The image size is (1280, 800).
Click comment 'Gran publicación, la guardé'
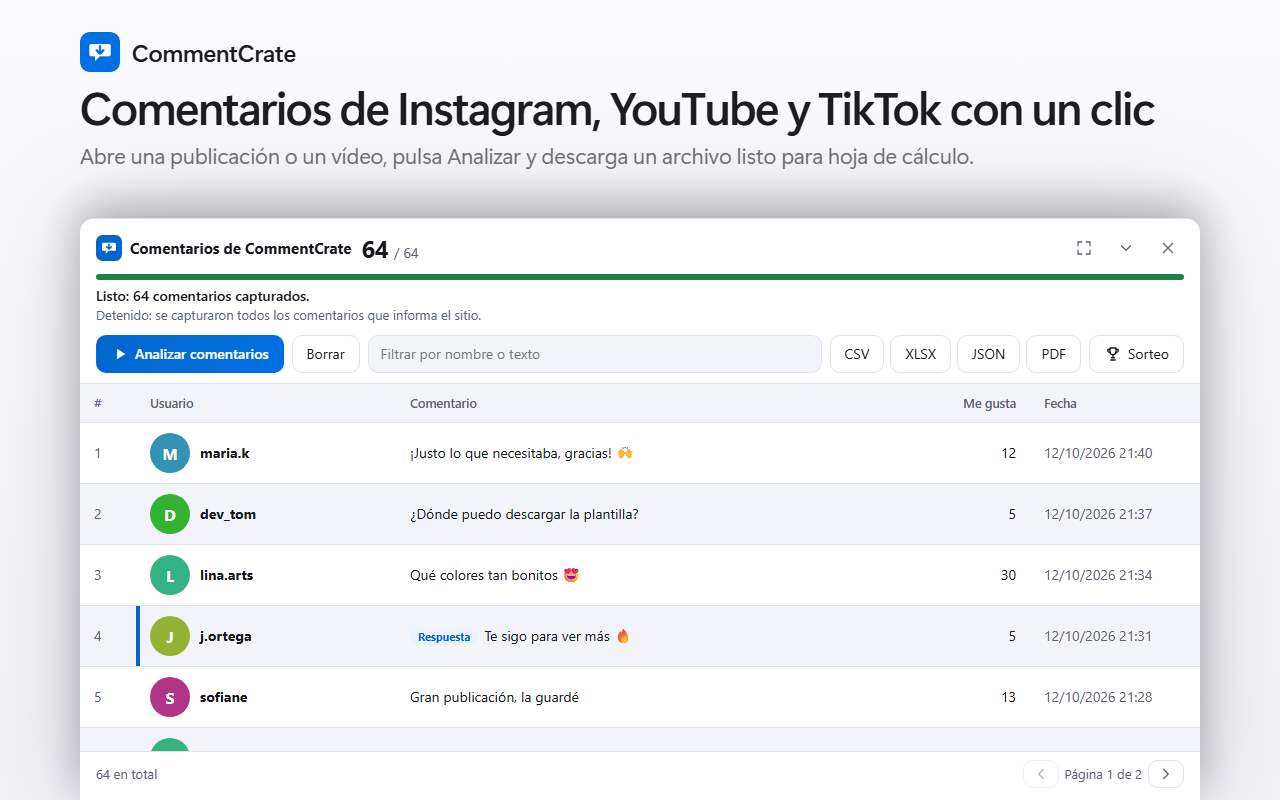pos(494,697)
